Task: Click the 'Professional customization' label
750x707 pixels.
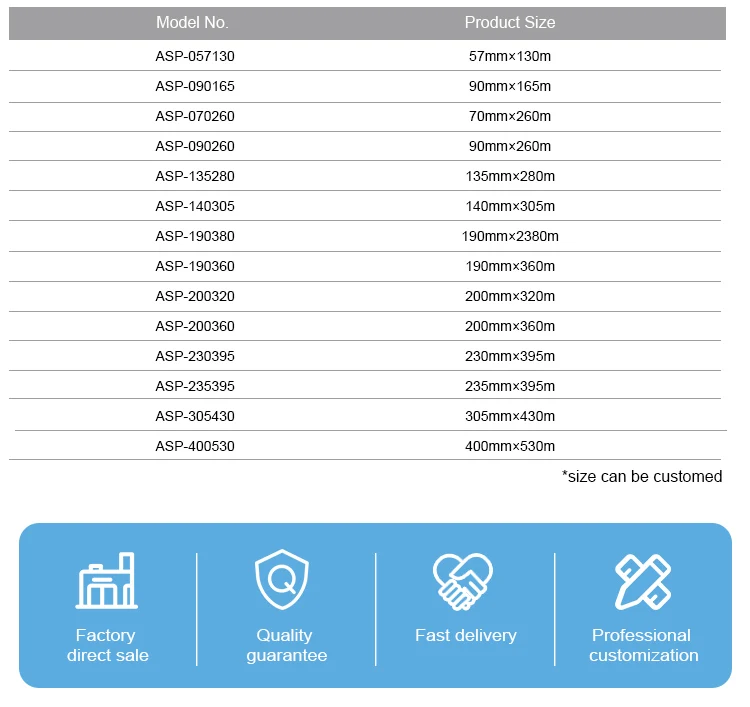Action: (x=643, y=645)
